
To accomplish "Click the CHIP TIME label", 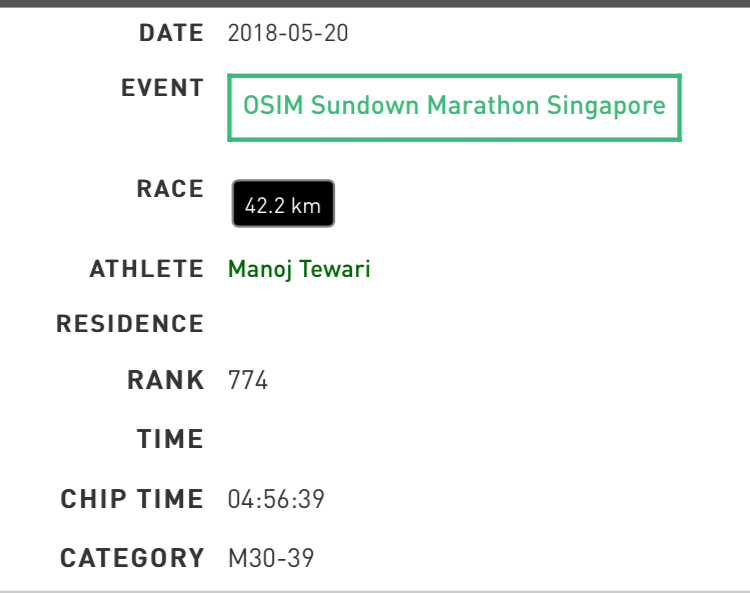I will coord(132,499).
